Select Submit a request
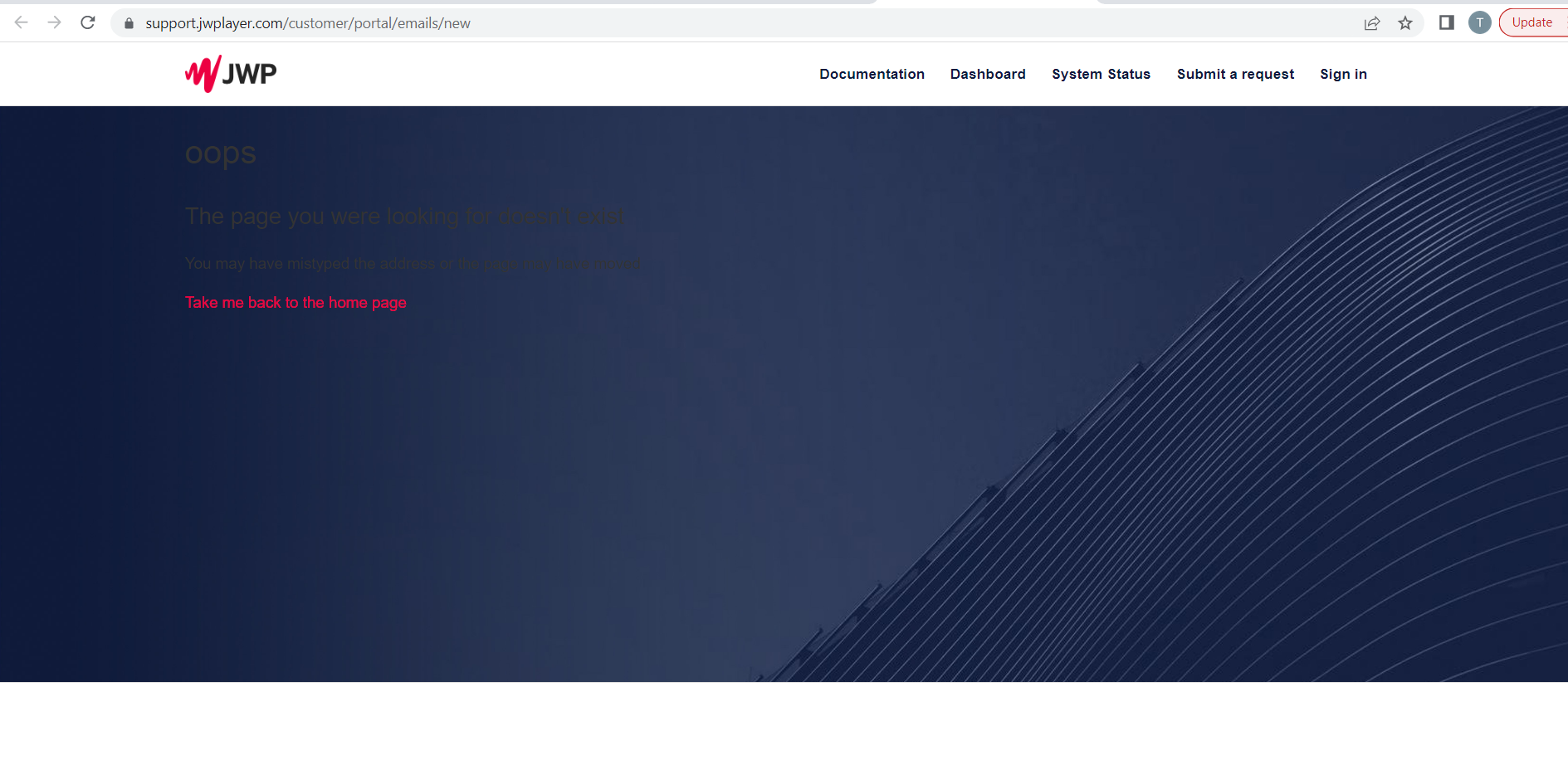 pos(1235,74)
